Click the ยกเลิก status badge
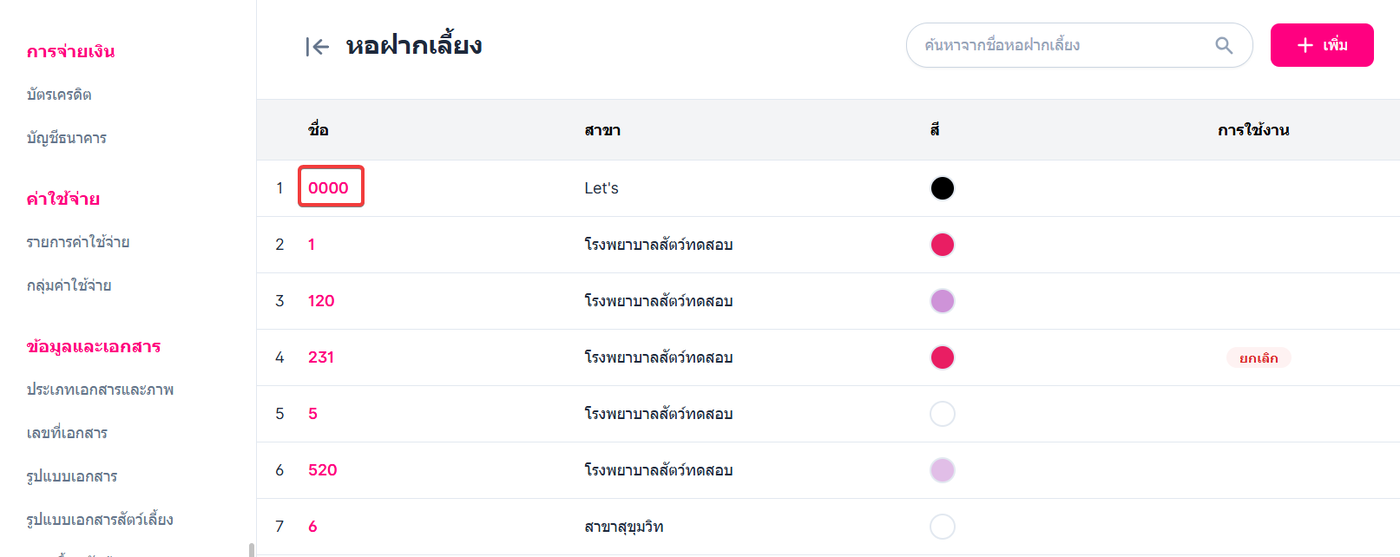This screenshot has height=557, width=1400. click(1258, 357)
